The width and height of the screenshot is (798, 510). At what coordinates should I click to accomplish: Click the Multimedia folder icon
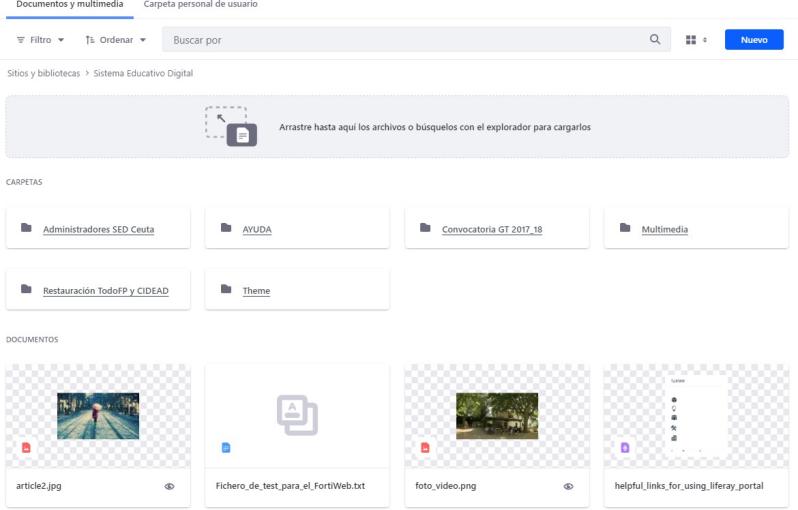tap(625, 228)
